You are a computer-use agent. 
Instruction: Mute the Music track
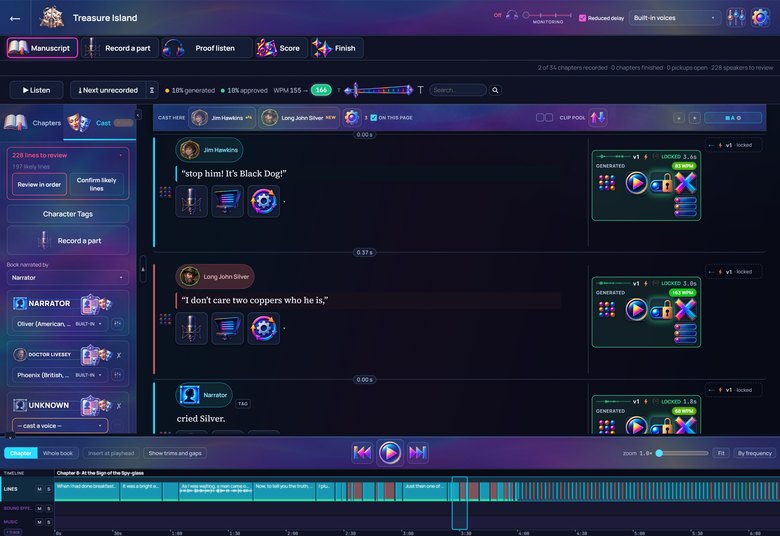coord(39,522)
